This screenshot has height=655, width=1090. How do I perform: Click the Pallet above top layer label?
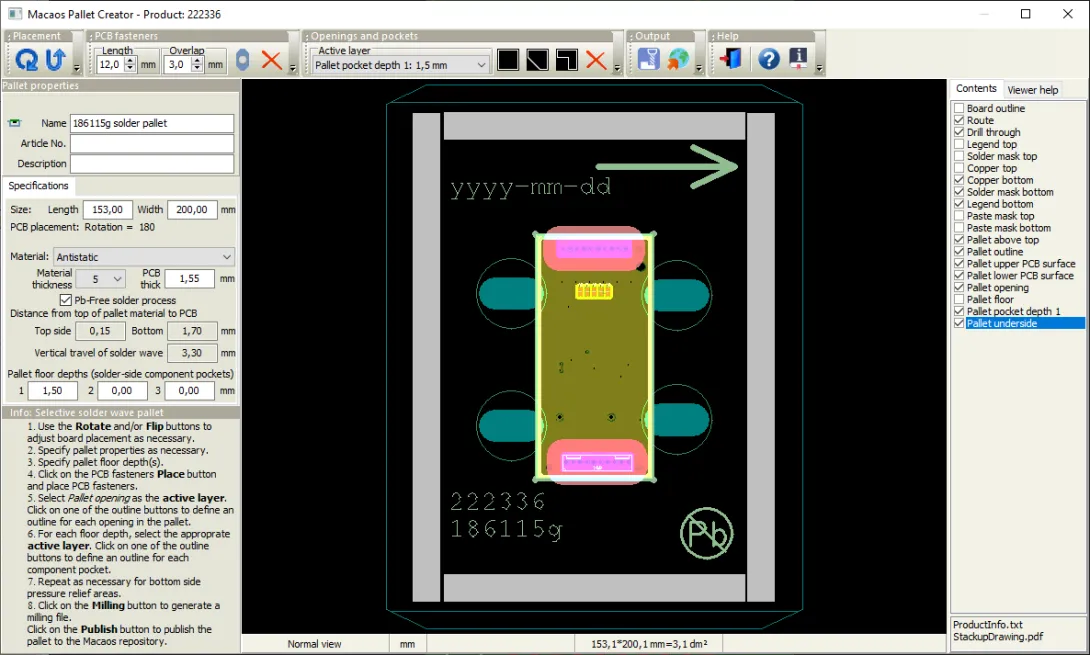(x=1002, y=240)
